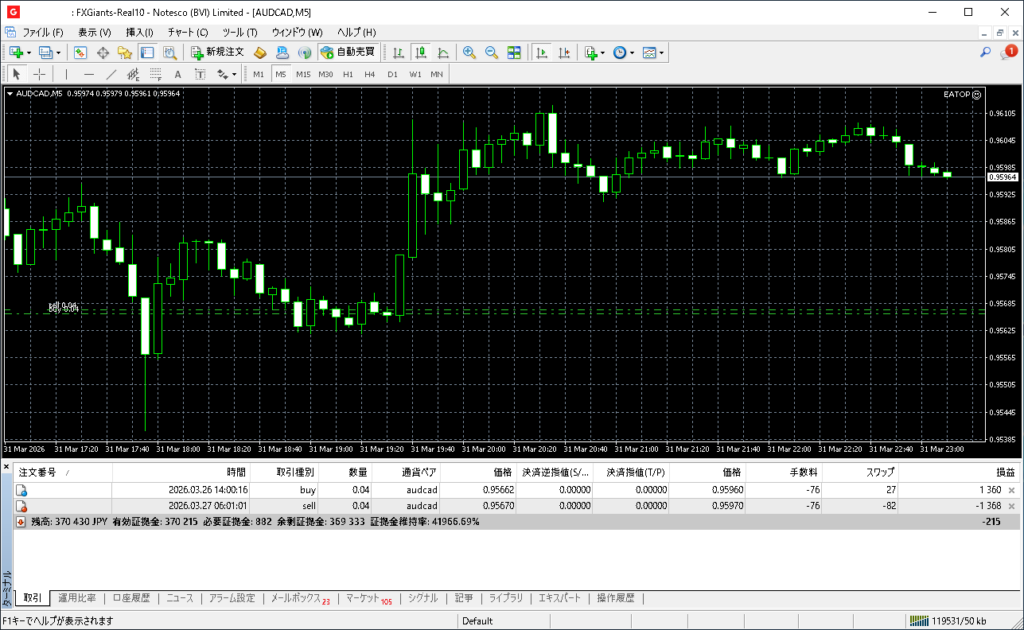Zoom in on the chart
The image size is (1024, 630).
point(468,52)
